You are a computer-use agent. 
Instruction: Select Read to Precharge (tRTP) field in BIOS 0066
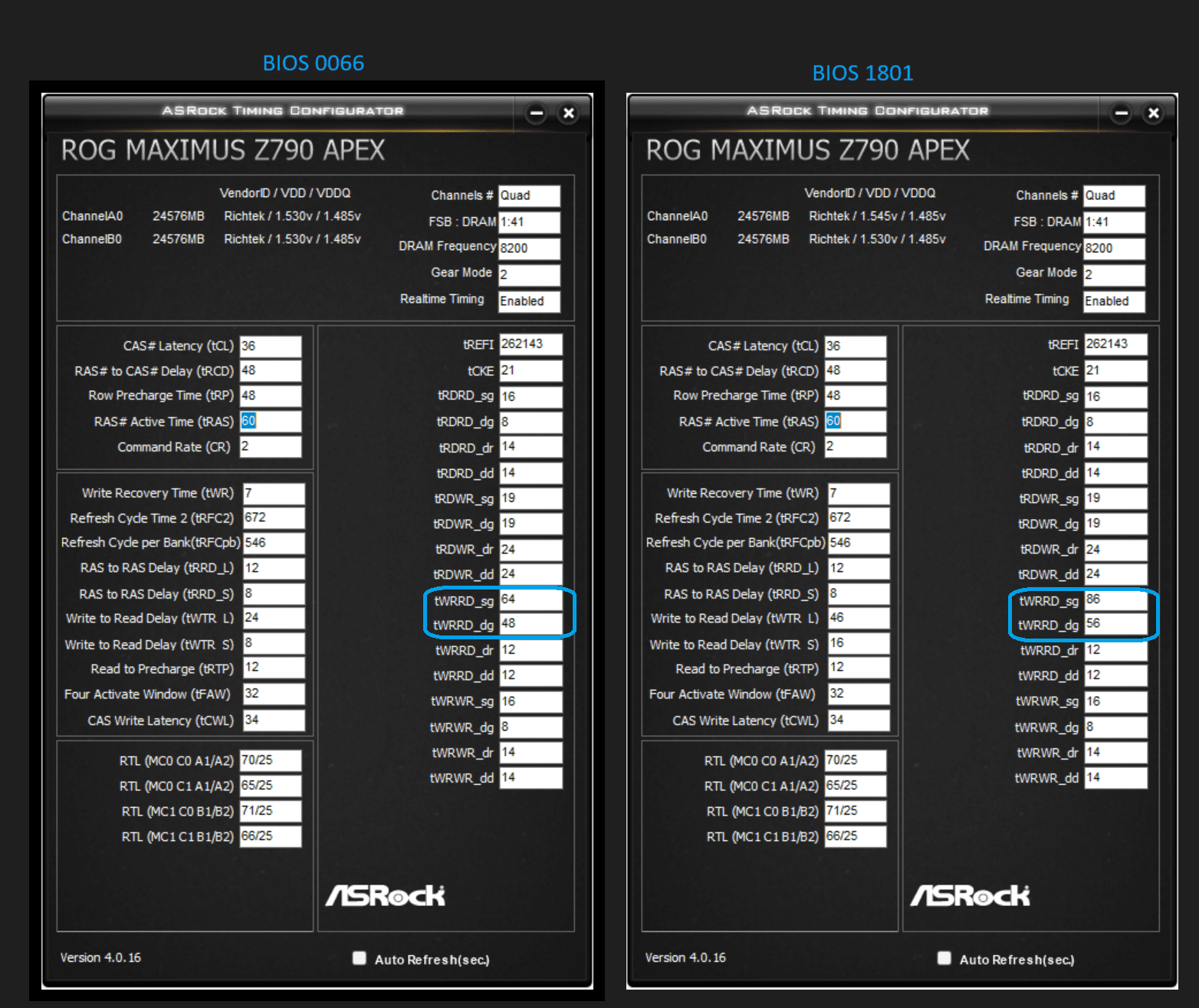coord(274,668)
